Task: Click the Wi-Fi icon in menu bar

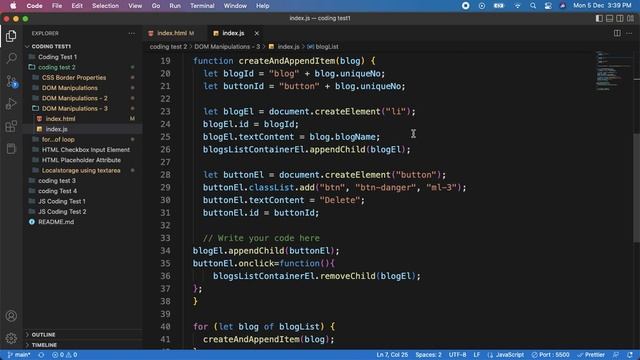Action: point(517,6)
